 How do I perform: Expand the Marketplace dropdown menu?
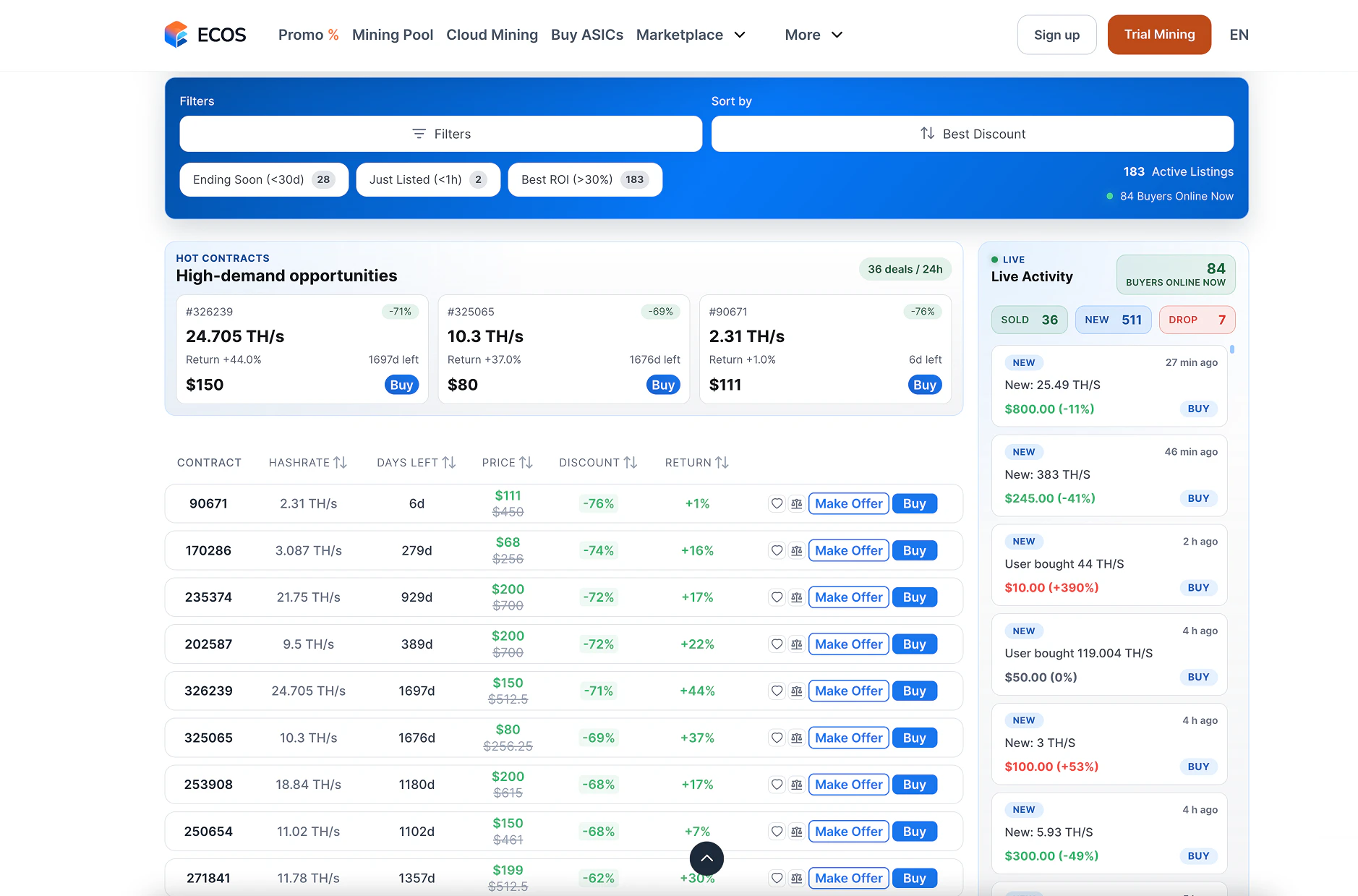point(691,35)
